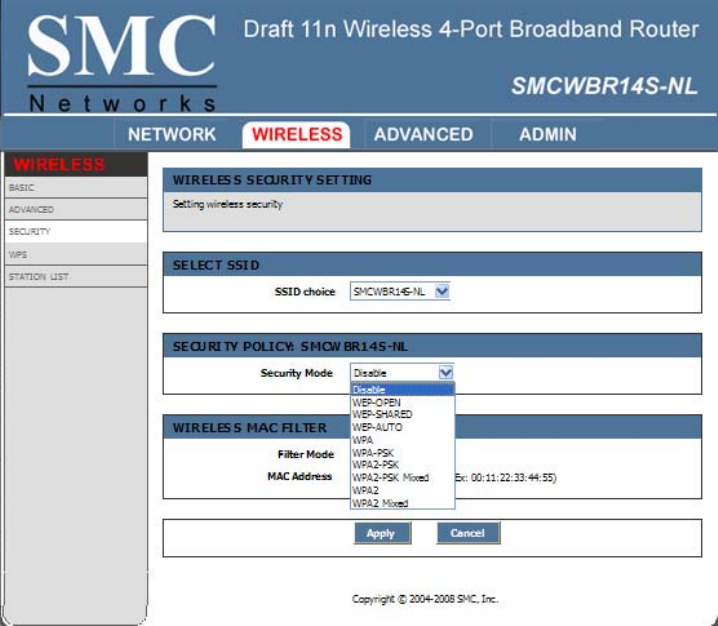Pick the plain WPA2 option
Viewport: 718px width, 626px height.
(403, 490)
